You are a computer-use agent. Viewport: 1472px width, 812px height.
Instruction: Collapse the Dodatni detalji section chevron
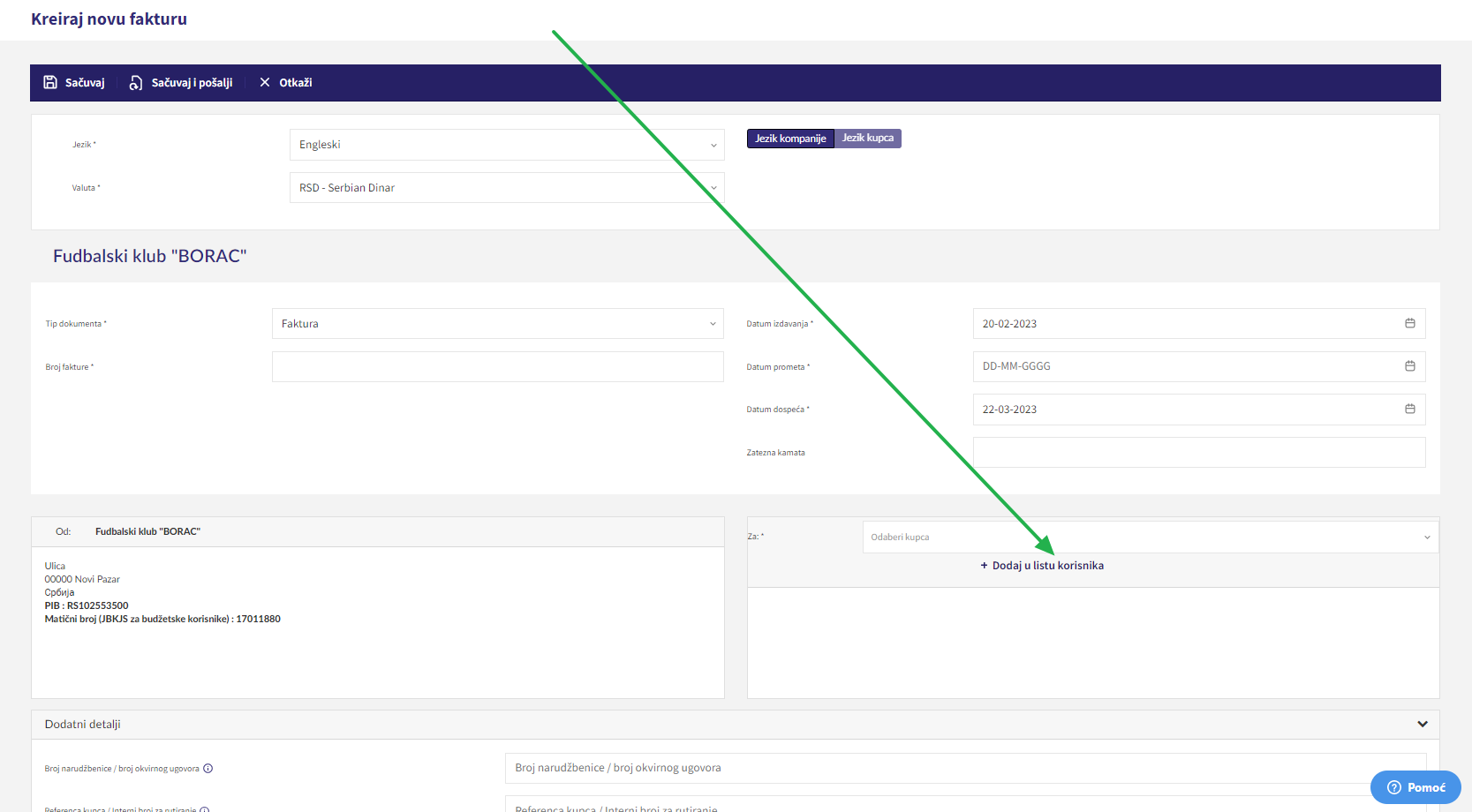click(x=1423, y=724)
